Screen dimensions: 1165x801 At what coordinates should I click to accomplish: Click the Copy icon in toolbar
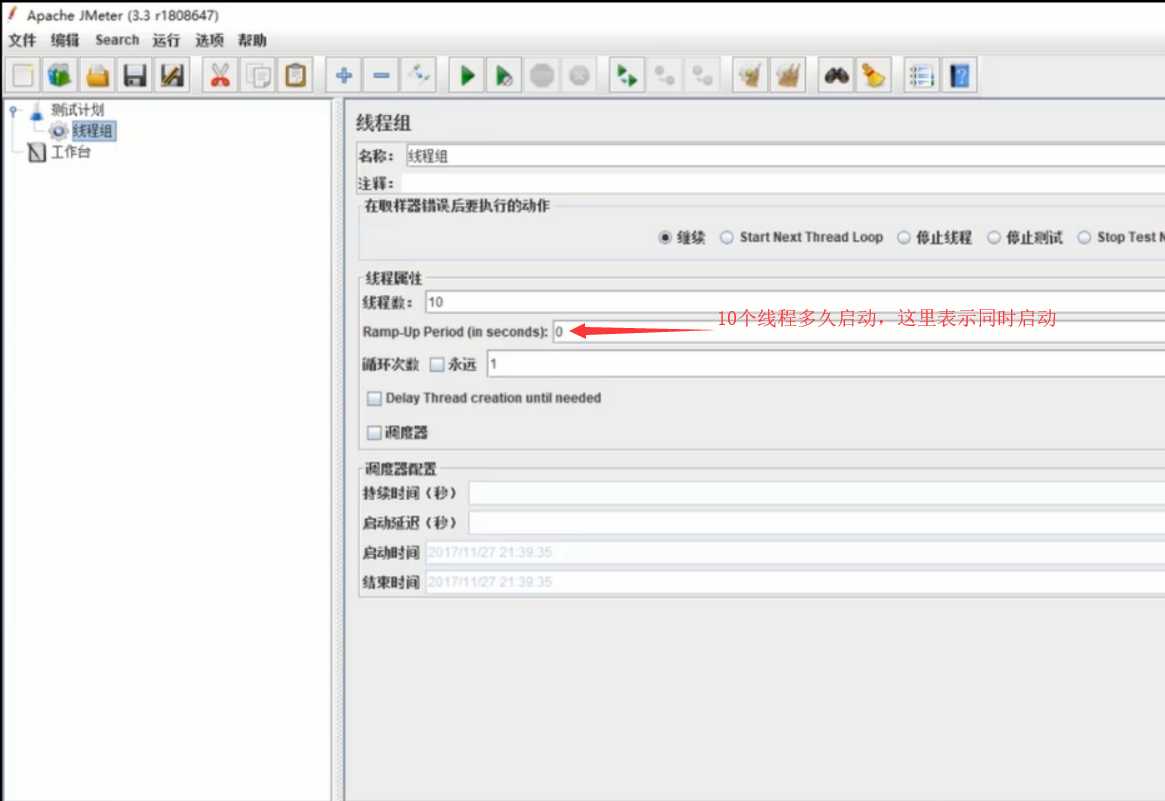pyautogui.click(x=258, y=75)
